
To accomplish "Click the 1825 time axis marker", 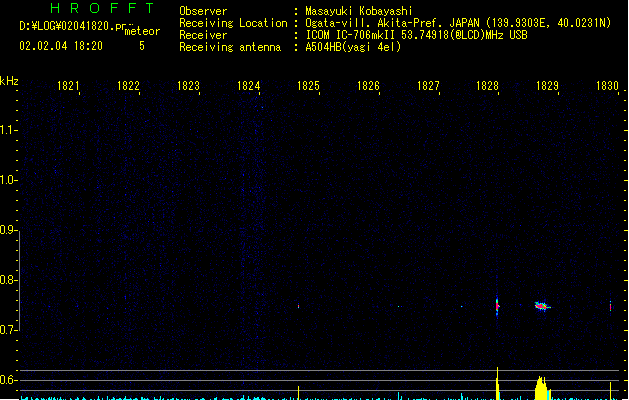I will coord(308,86).
